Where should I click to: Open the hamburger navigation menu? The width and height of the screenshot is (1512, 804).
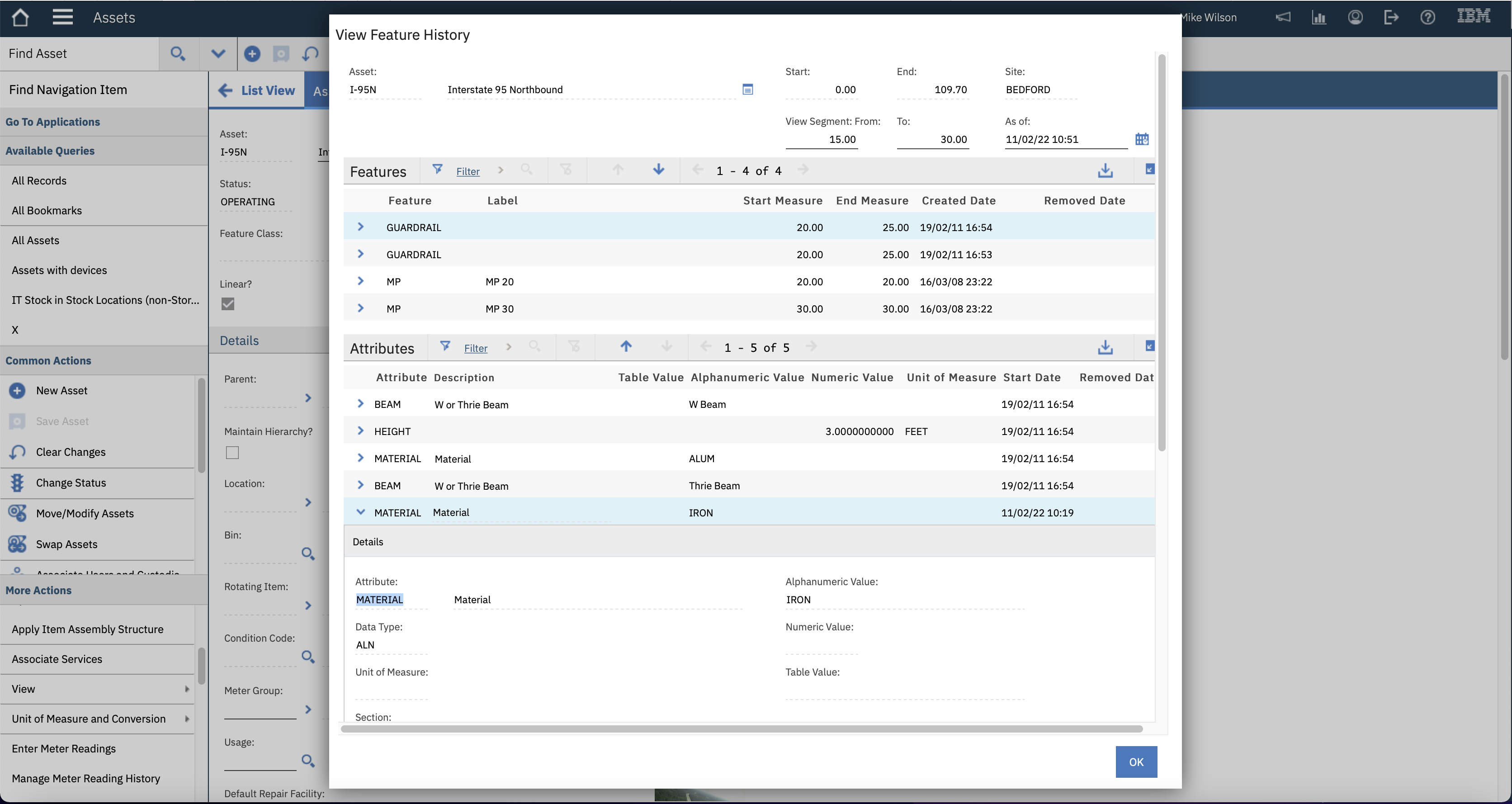62,17
